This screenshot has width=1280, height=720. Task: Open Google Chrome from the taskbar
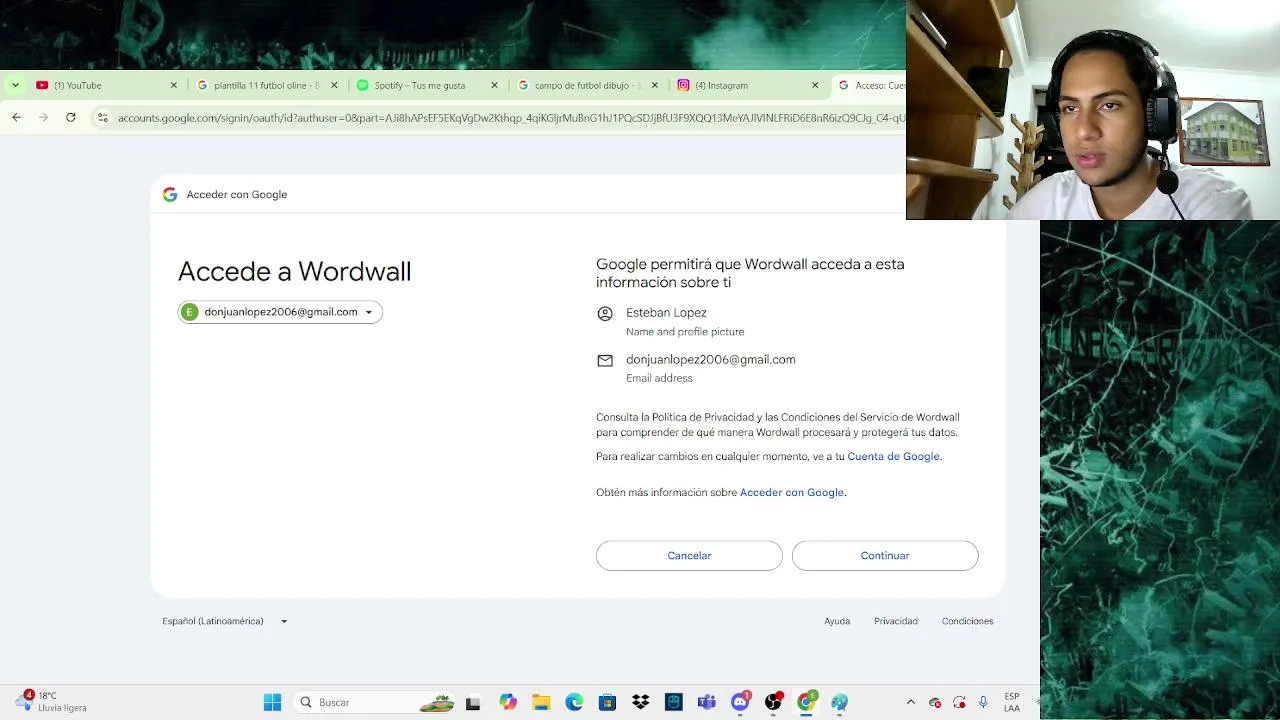pos(806,702)
